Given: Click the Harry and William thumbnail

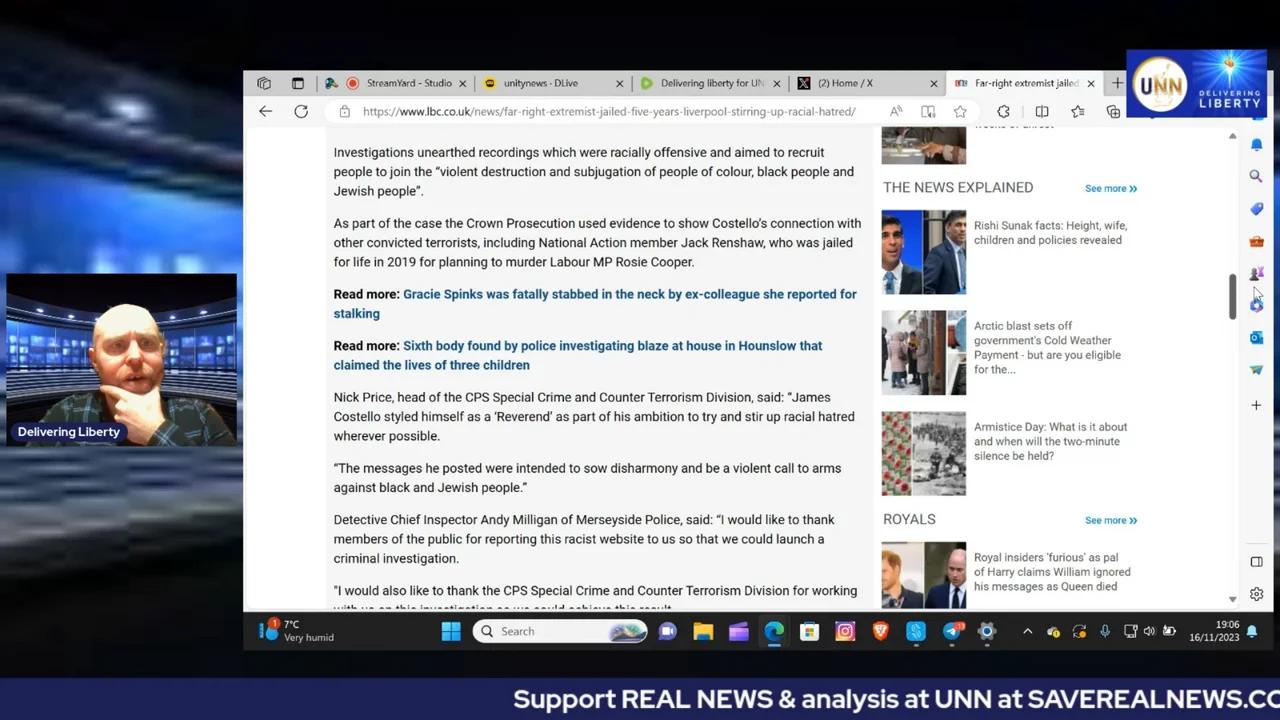Looking at the screenshot, I should (923, 575).
